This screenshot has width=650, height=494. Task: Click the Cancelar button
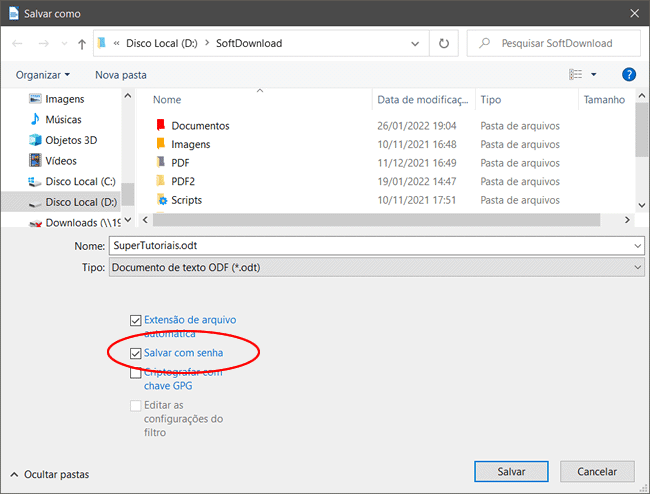coord(596,470)
